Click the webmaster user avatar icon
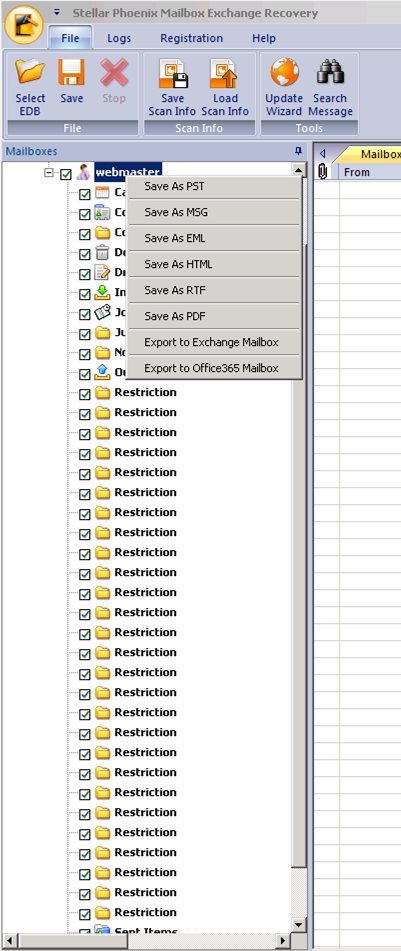 [x=84, y=173]
